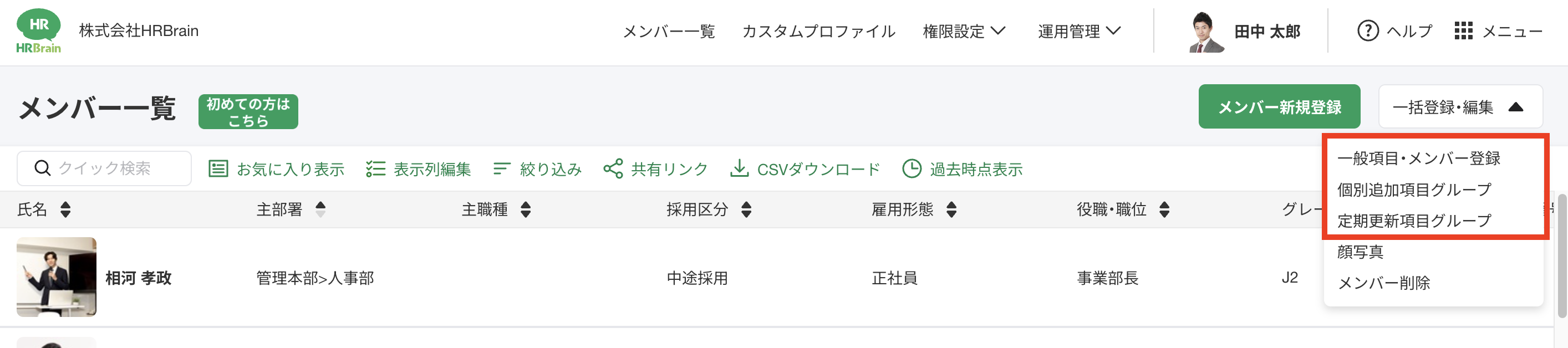Click the filter lines icon
The image size is (1568, 348).
click(x=501, y=168)
